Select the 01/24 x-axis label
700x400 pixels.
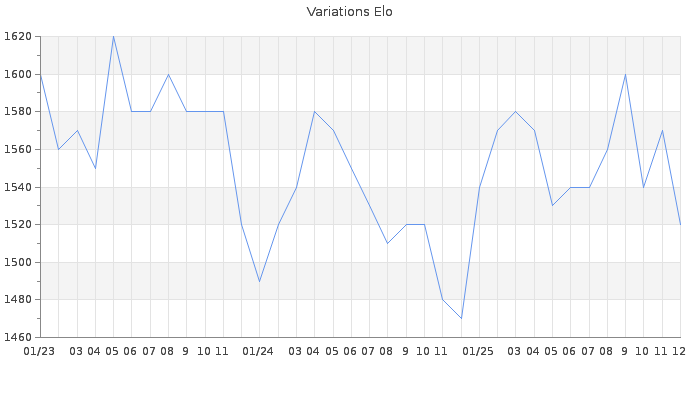[259, 351]
